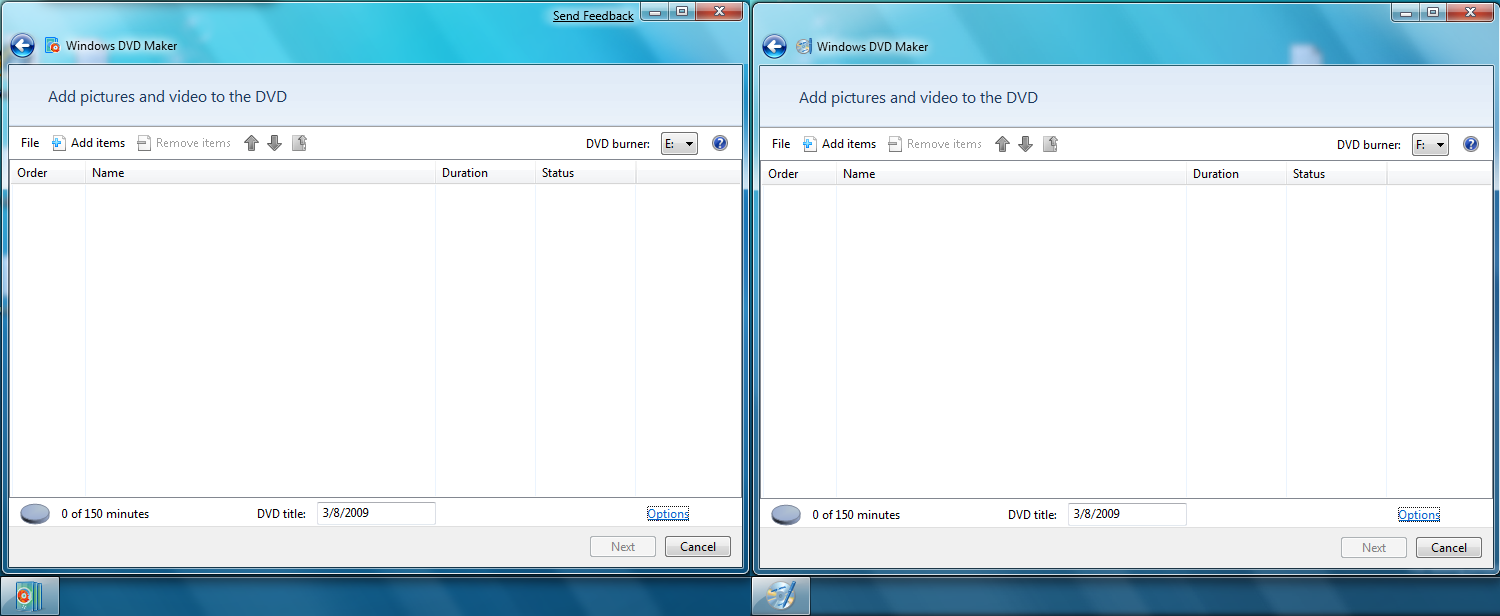Click the Order column header in right window
This screenshot has height=616, width=1500.
(798, 174)
